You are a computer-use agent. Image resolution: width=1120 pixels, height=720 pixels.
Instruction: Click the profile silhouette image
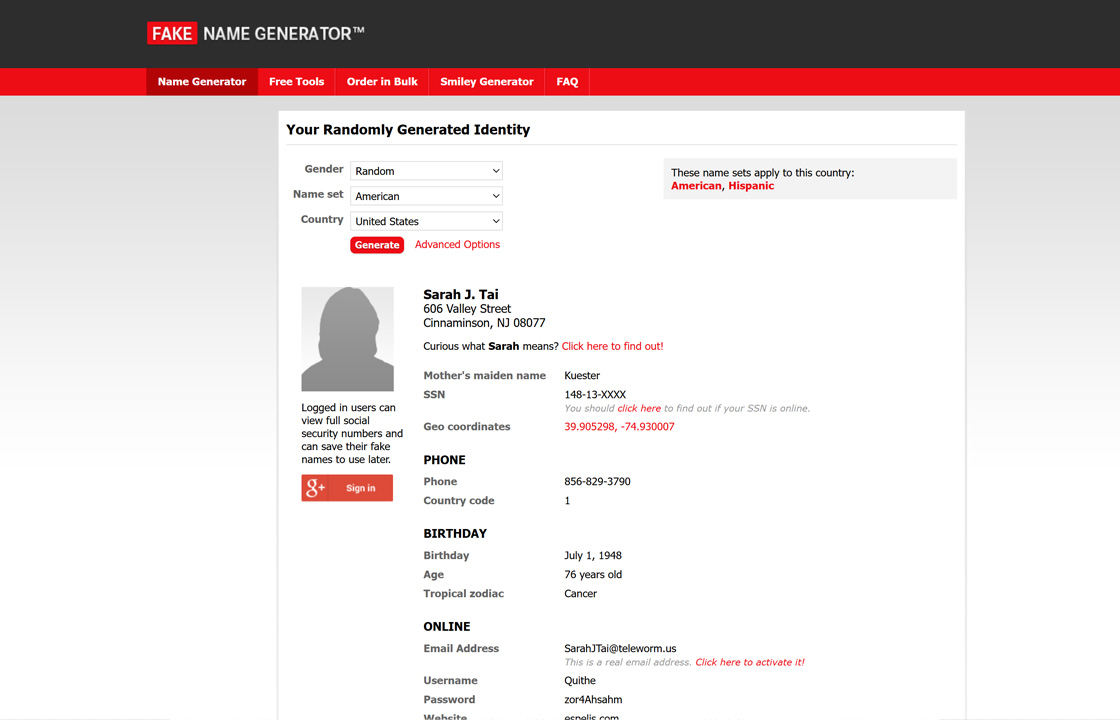point(347,339)
